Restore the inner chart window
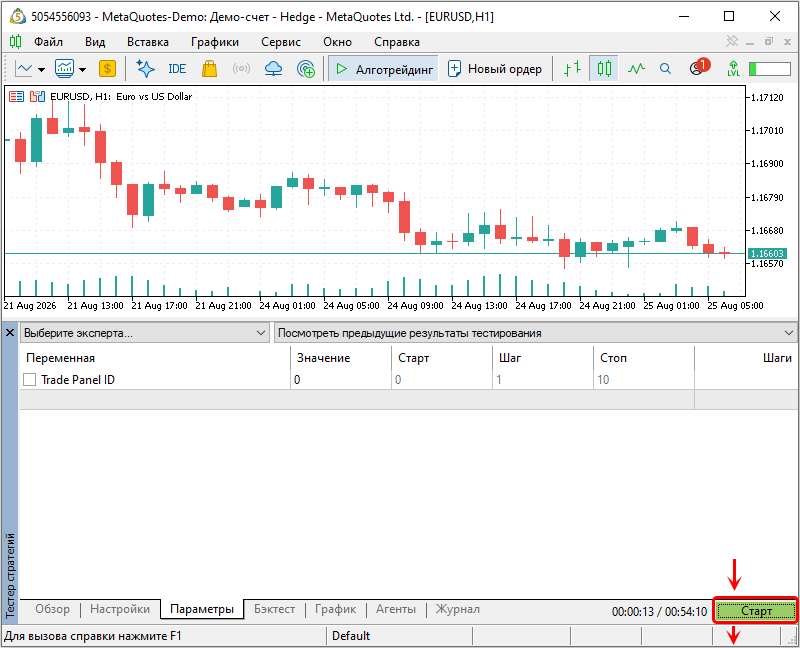The width and height of the screenshot is (800, 648). coord(769,41)
